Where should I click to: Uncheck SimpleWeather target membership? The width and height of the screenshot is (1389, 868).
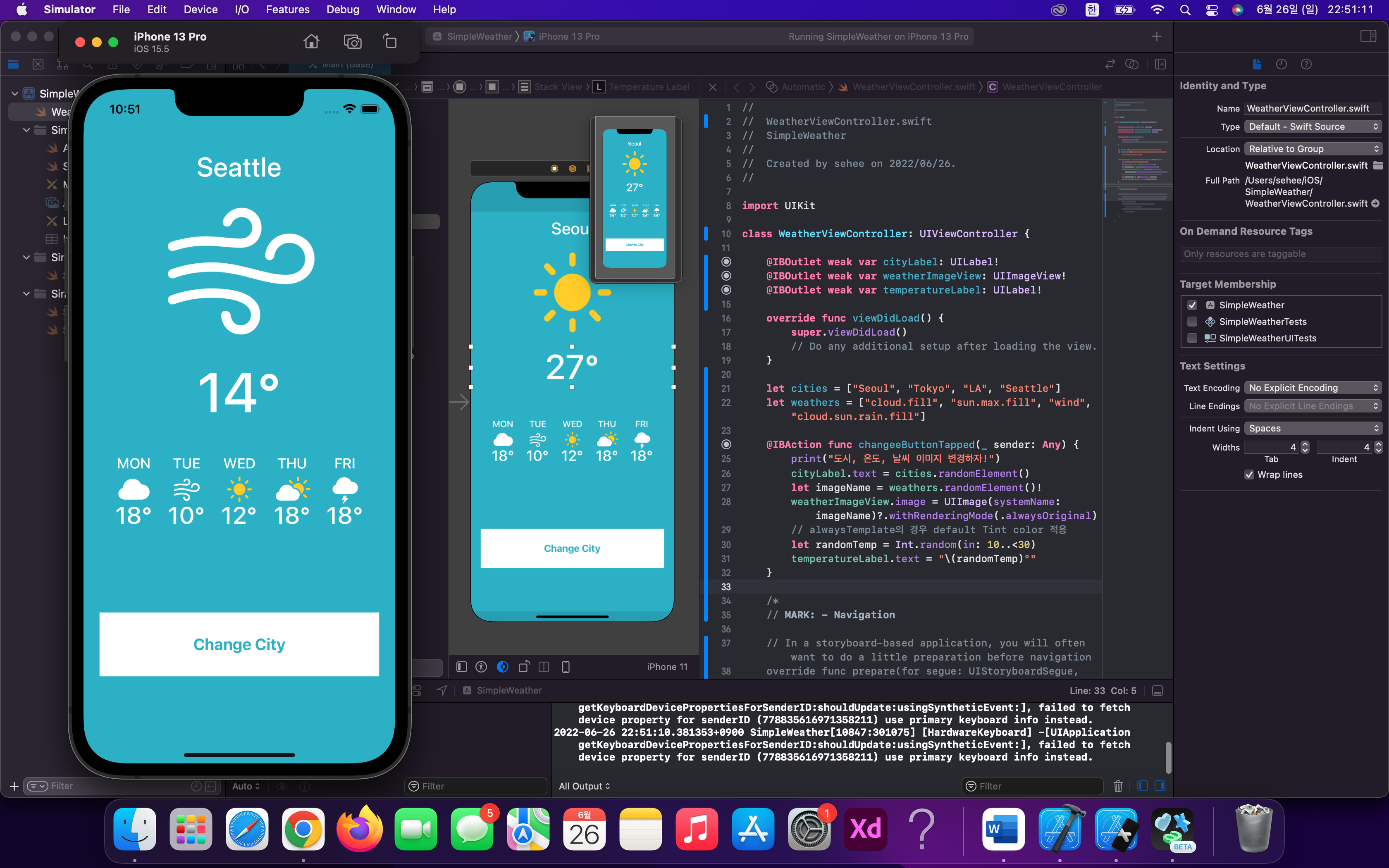pyautogui.click(x=1192, y=305)
